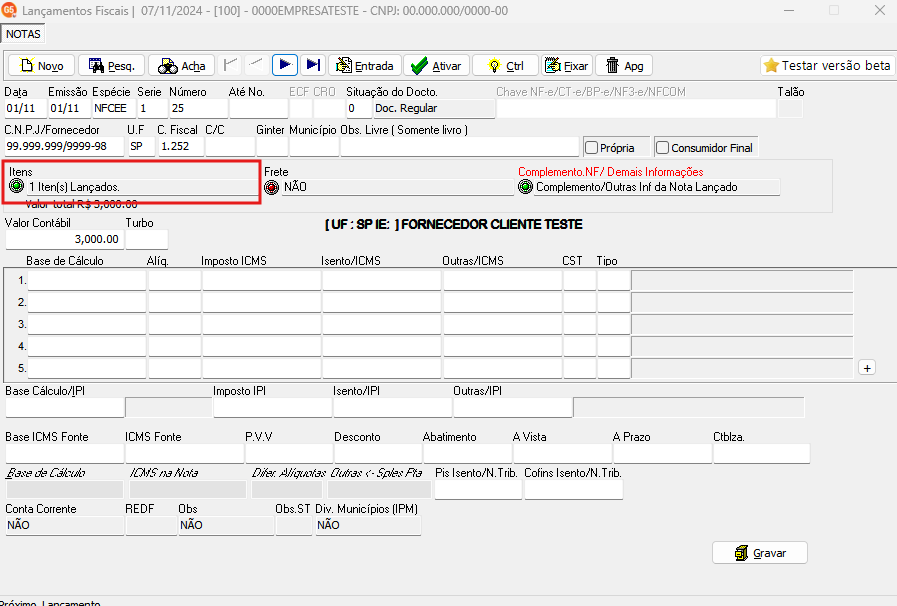Image resolution: width=897 pixels, height=606 pixels.
Task: Click the Emissão date field
Action: [x=69, y=108]
